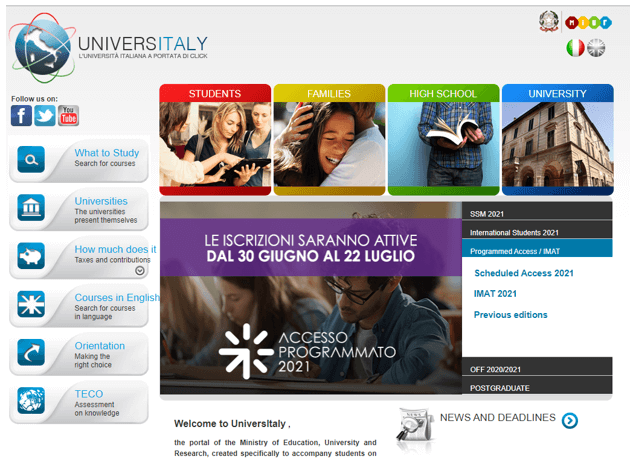Expand the How much does it arrow
Image resolution: width=636 pixels, height=461 pixels.
tap(140, 270)
